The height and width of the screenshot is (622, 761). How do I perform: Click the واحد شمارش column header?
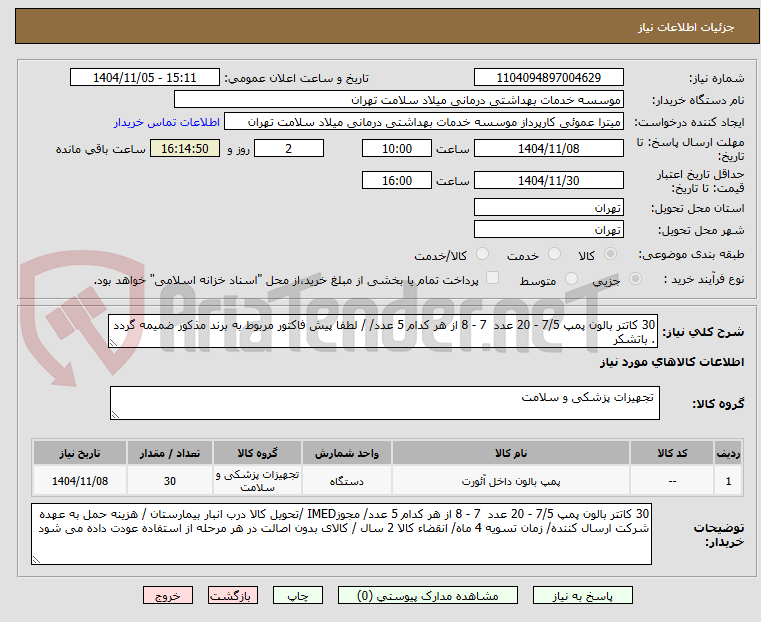pyautogui.click(x=347, y=453)
